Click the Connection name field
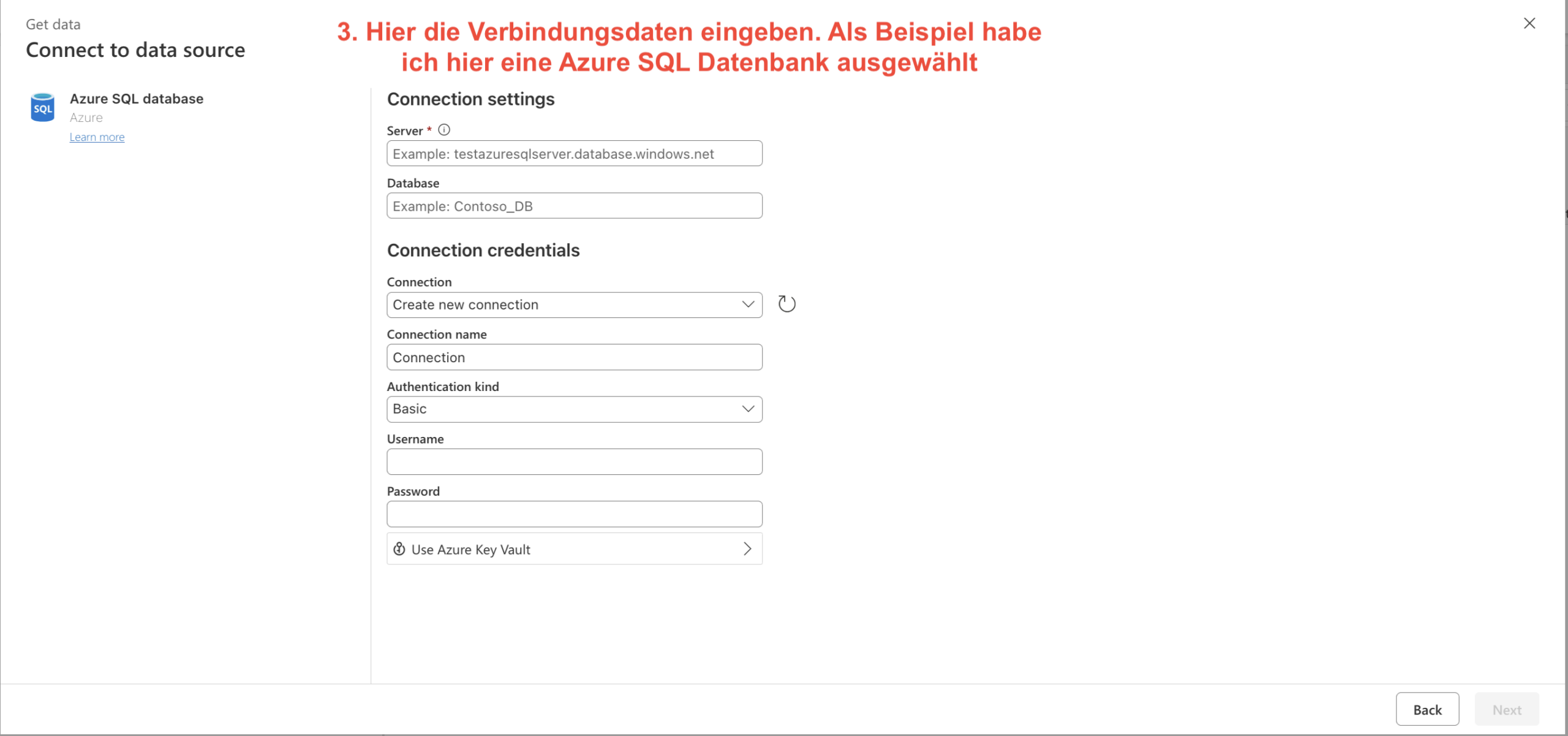1568x736 pixels. click(574, 357)
